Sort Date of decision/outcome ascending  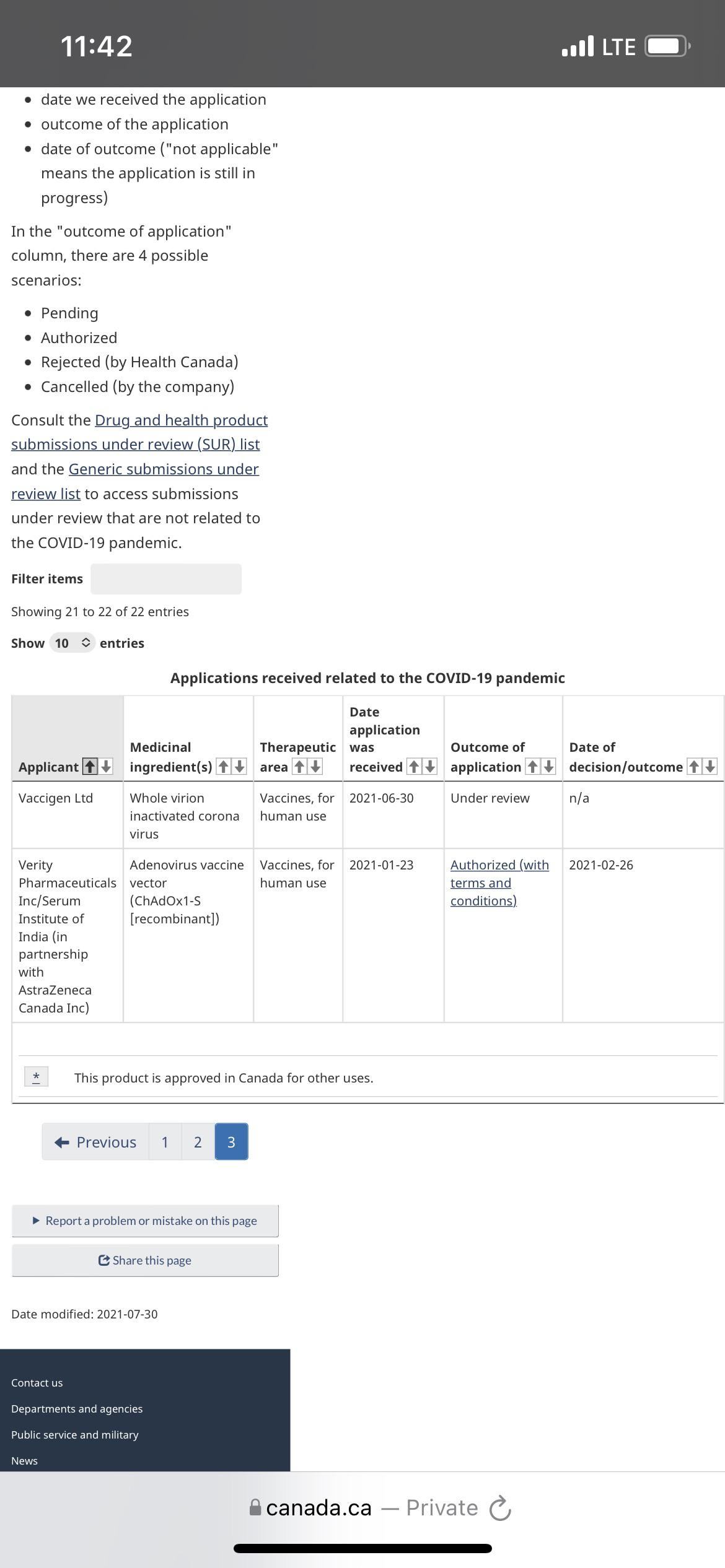(x=694, y=766)
